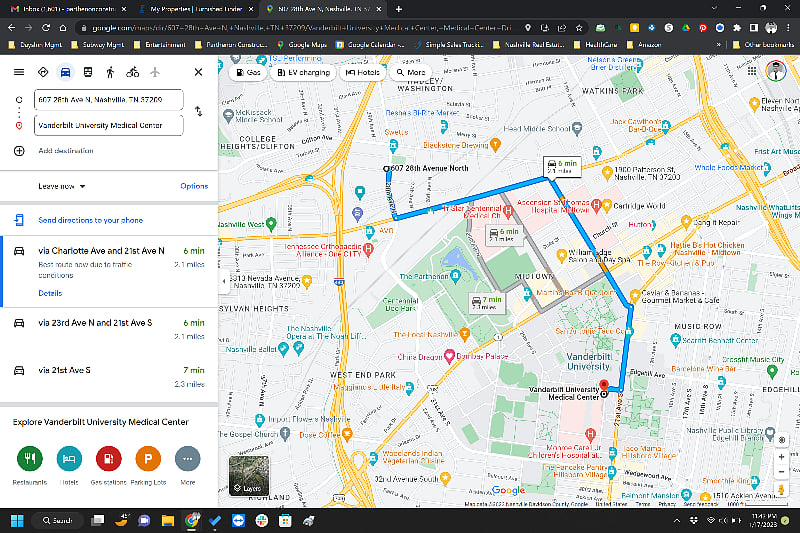Select route via Charlotte Ave and 21st Ave N
800x533 pixels.
109,271
